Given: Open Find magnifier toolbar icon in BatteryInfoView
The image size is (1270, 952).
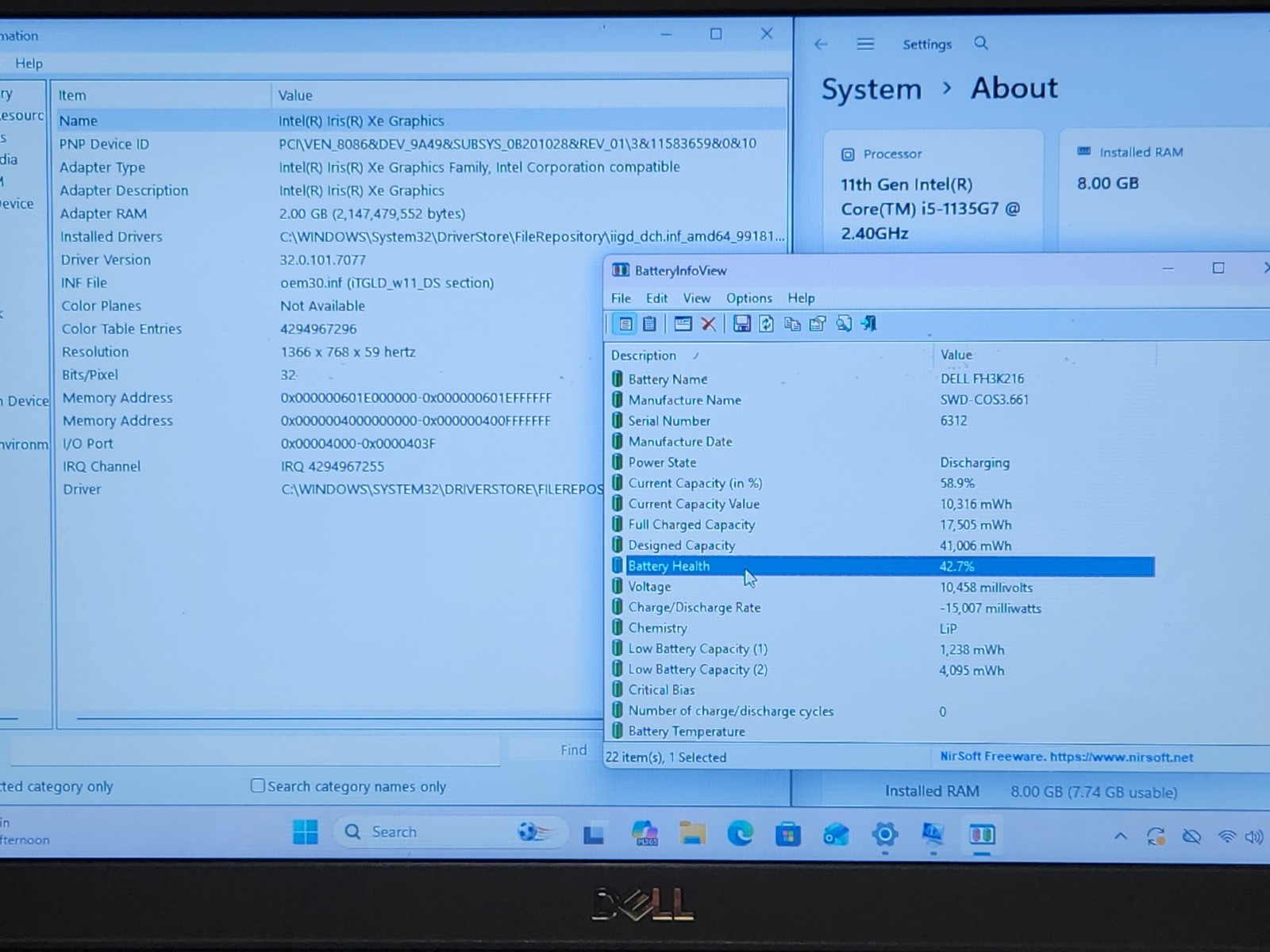Looking at the screenshot, I should [x=844, y=324].
